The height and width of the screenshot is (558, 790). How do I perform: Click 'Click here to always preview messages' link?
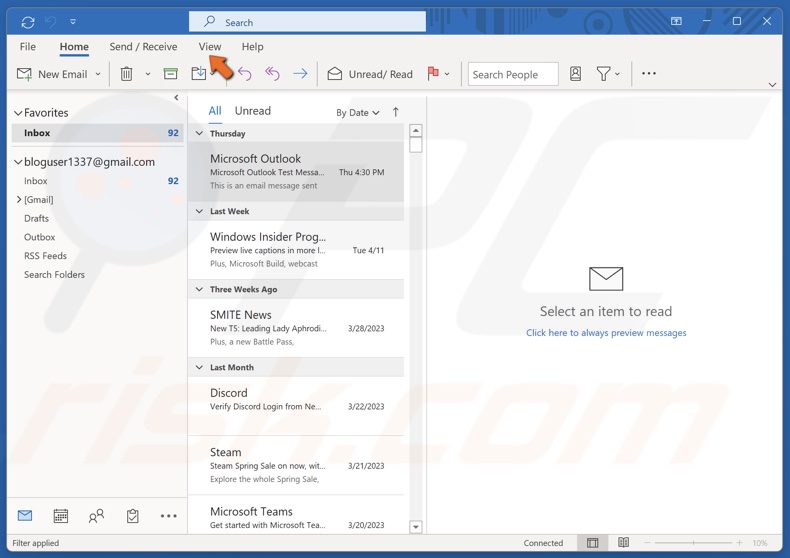[x=606, y=333]
